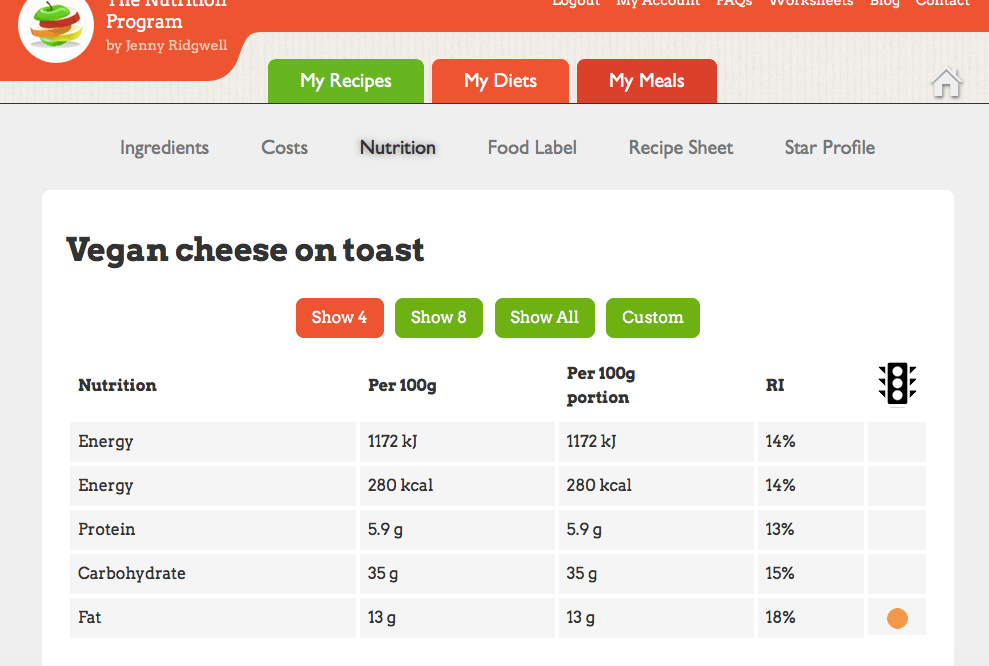
Task: Click the Custom button
Action: tap(653, 317)
